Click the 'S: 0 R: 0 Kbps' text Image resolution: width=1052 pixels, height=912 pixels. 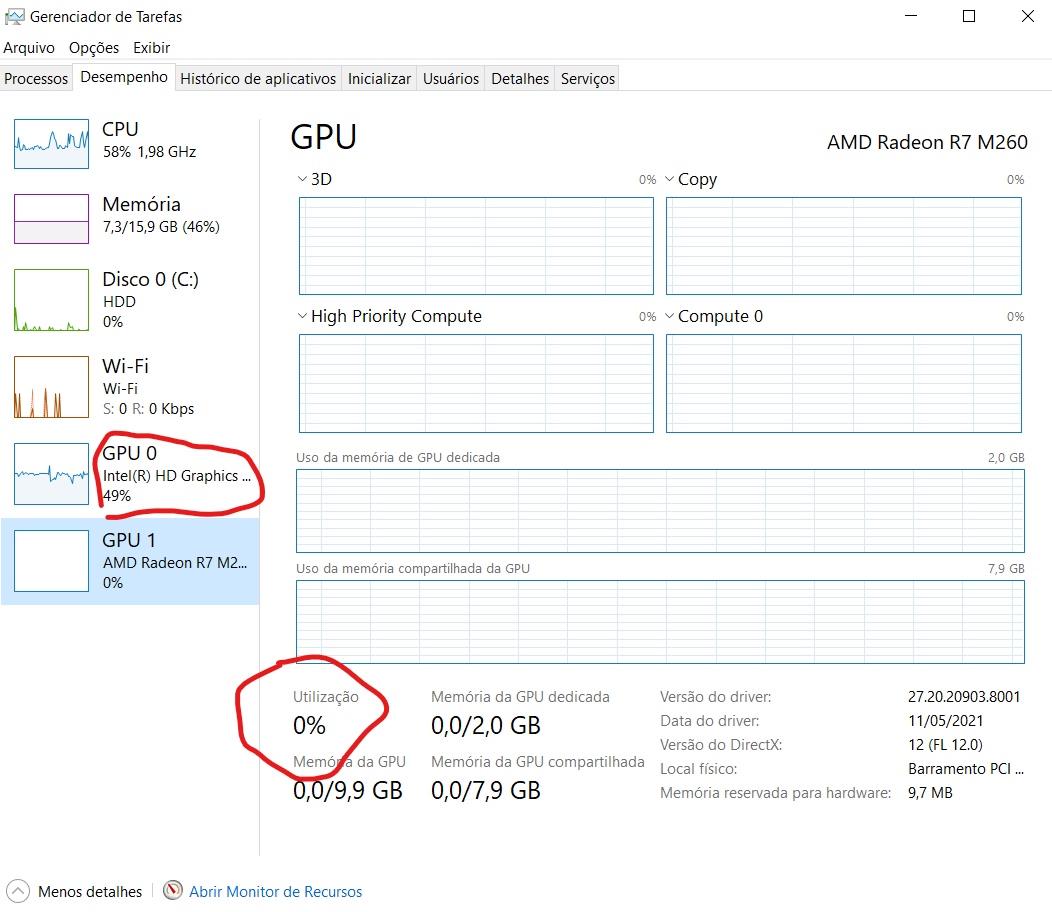coord(148,409)
